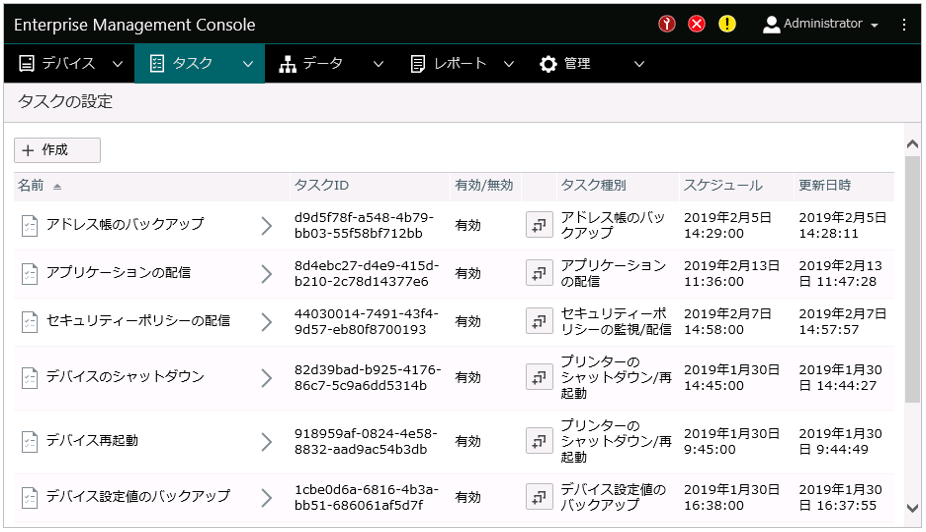Image resolution: width=926 pixels, height=532 pixels.
Task: Open the Administrator account dropdown
Action: pos(821,24)
